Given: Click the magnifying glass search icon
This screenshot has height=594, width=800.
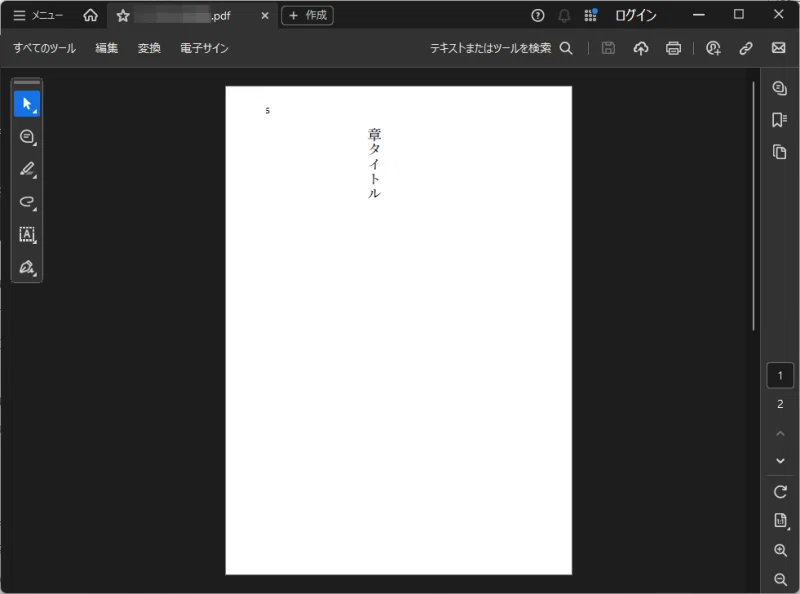Looking at the screenshot, I should click(566, 48).
